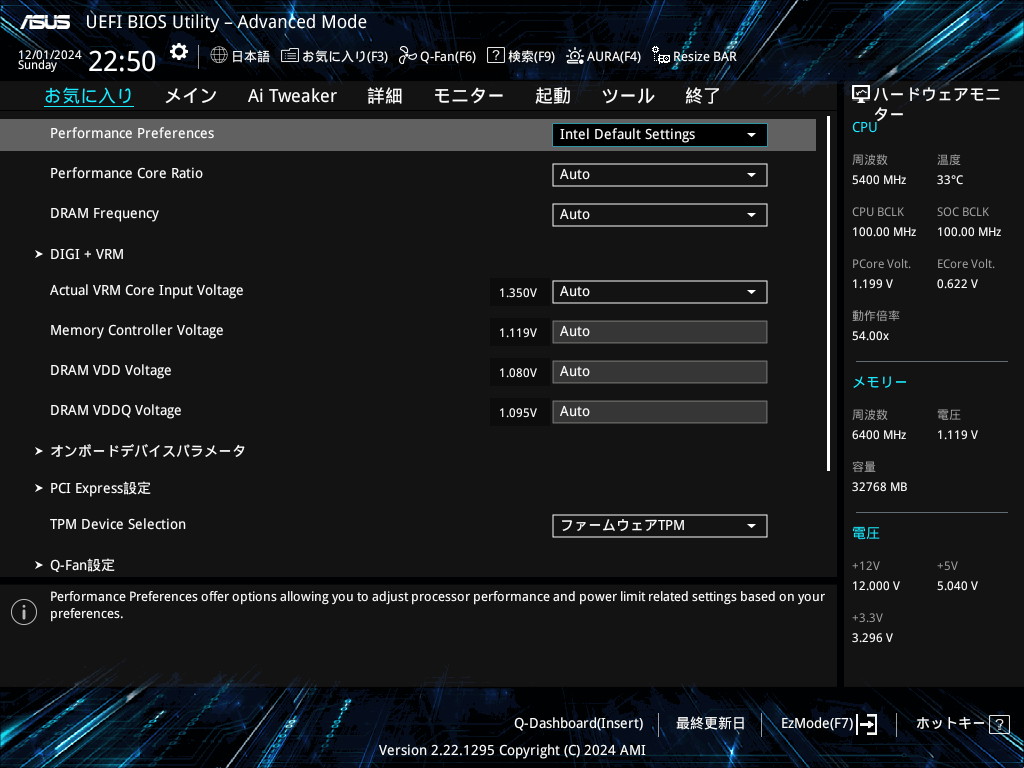Click 検索(F9) search button
Screen dimensions: 1024x768
pyautogui.click(x=532, y=56)
